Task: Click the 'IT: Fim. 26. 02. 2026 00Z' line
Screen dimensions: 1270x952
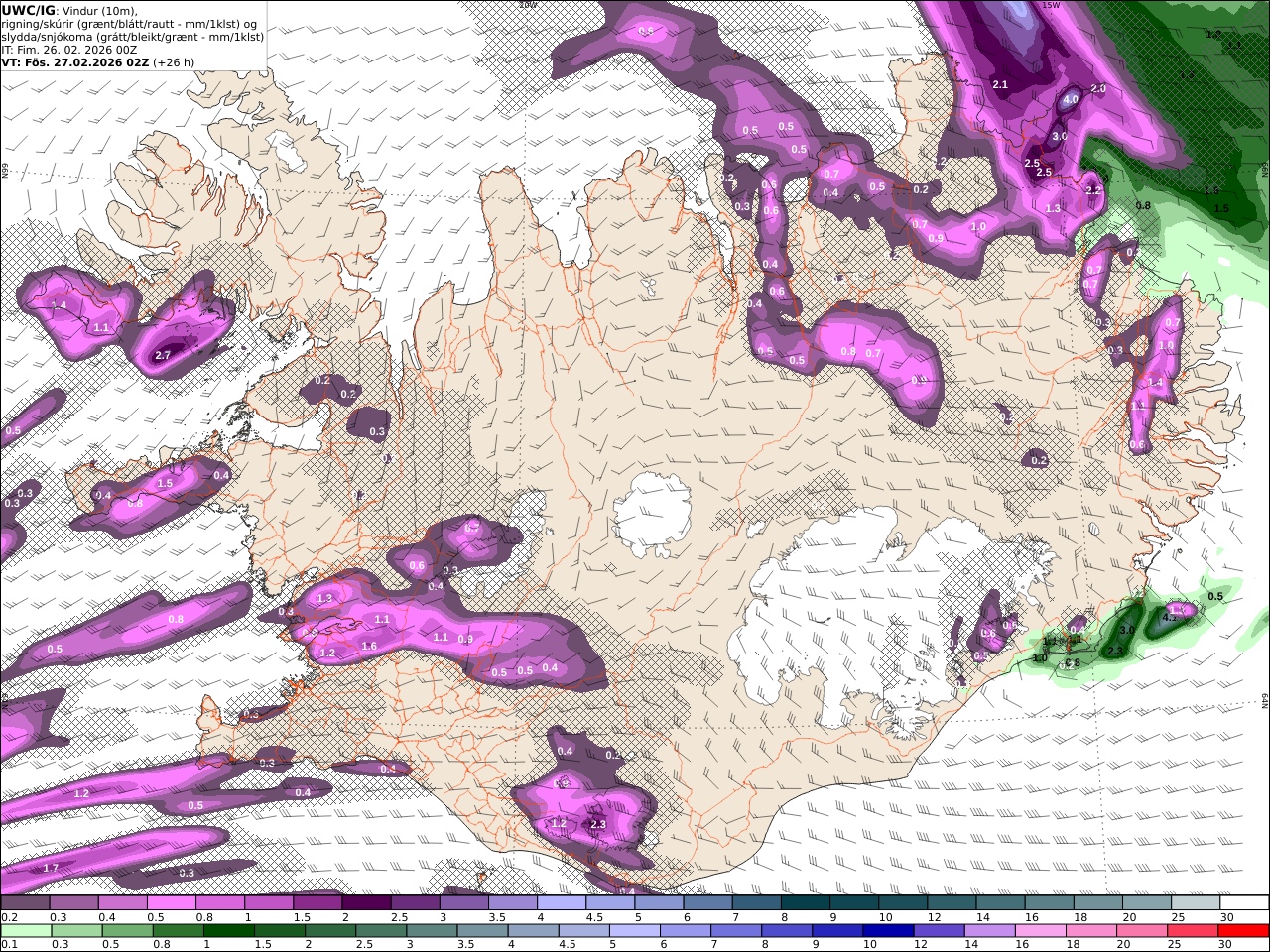Action: [x=68, y=49]
